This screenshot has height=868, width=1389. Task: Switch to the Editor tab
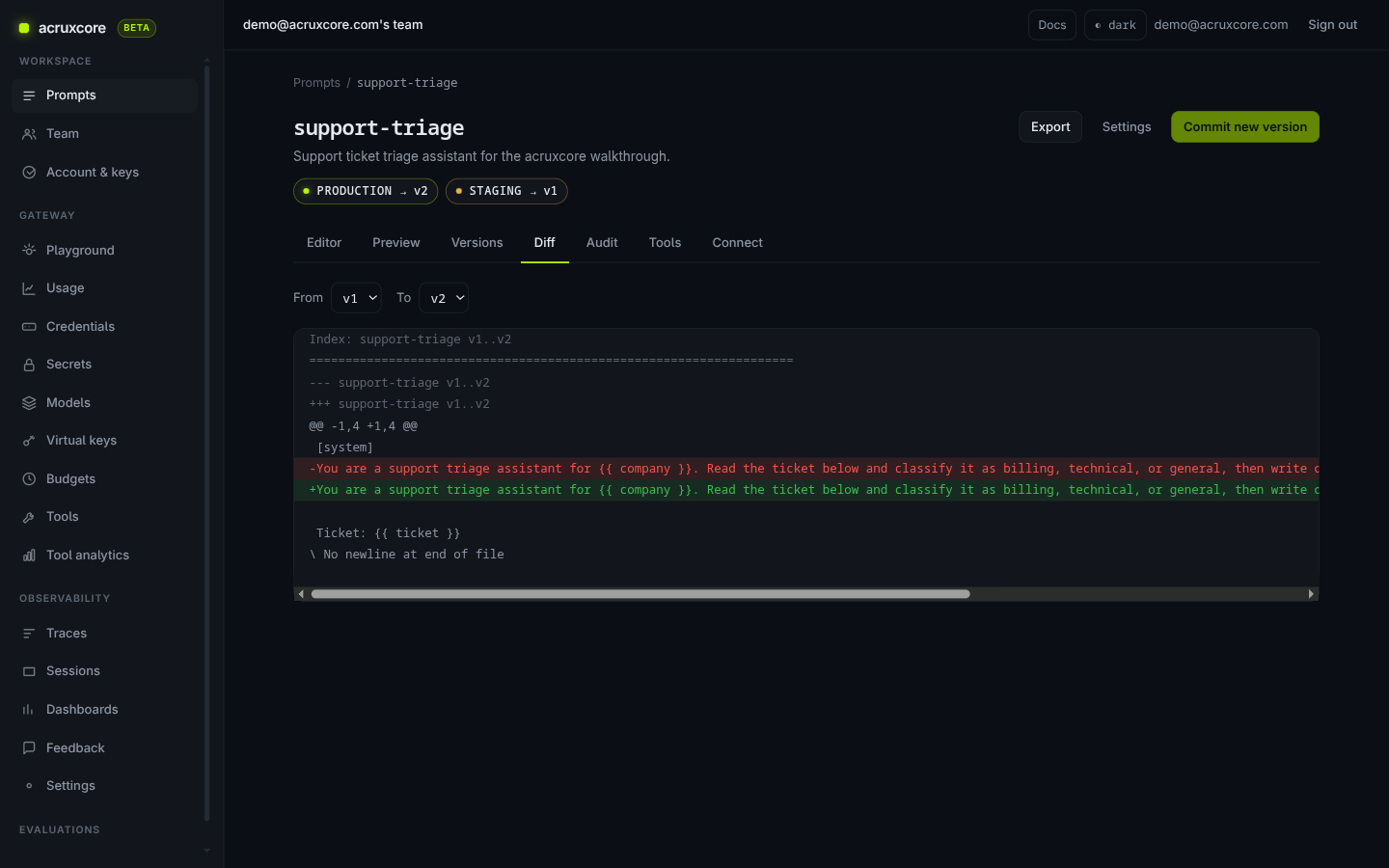pyautogui.click(x=324, y=243)
